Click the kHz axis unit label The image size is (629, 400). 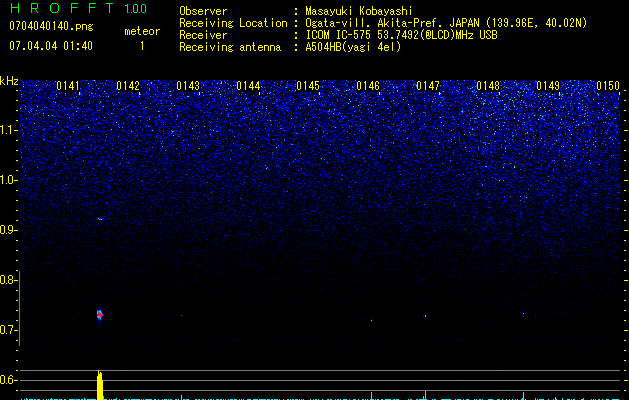pos(9,81)
